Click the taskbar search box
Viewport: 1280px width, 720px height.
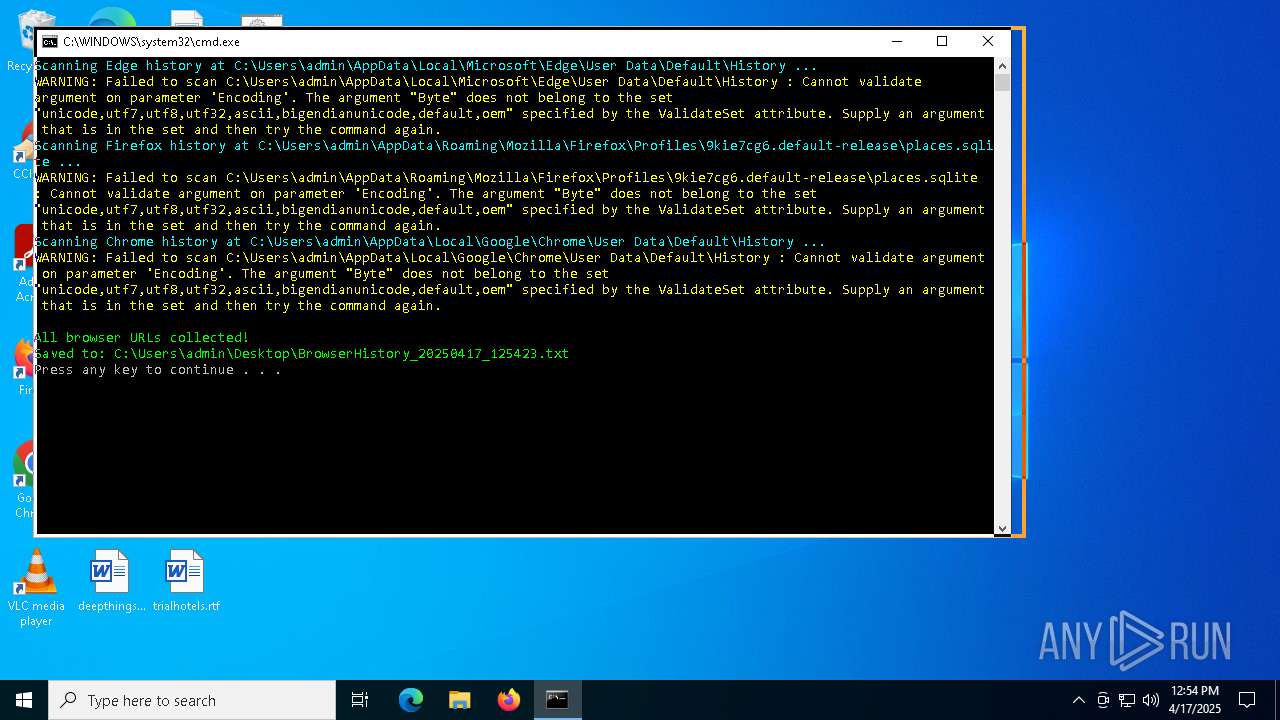(192, 700)
